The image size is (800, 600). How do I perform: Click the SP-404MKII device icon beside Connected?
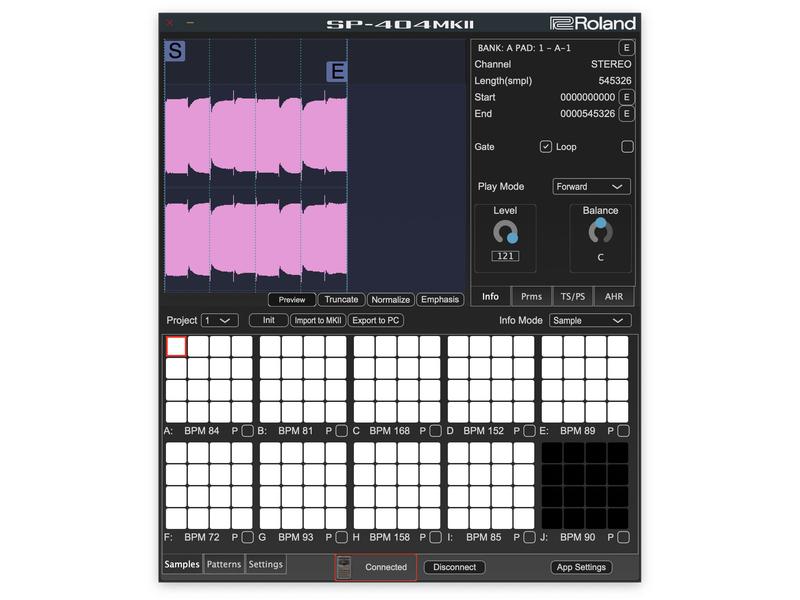[344, 567]
